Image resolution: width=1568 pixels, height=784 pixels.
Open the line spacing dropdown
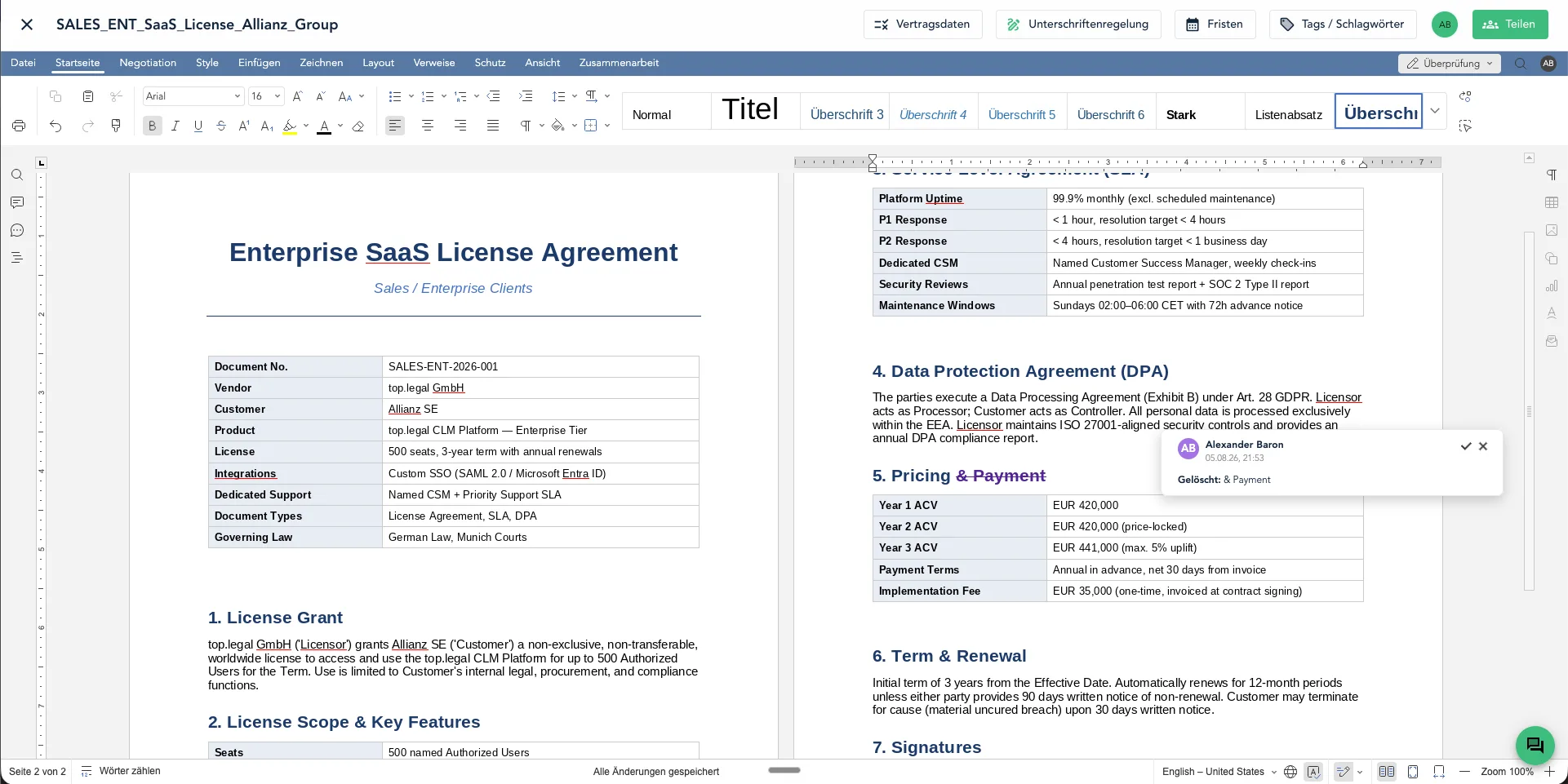tap(575, 96)
